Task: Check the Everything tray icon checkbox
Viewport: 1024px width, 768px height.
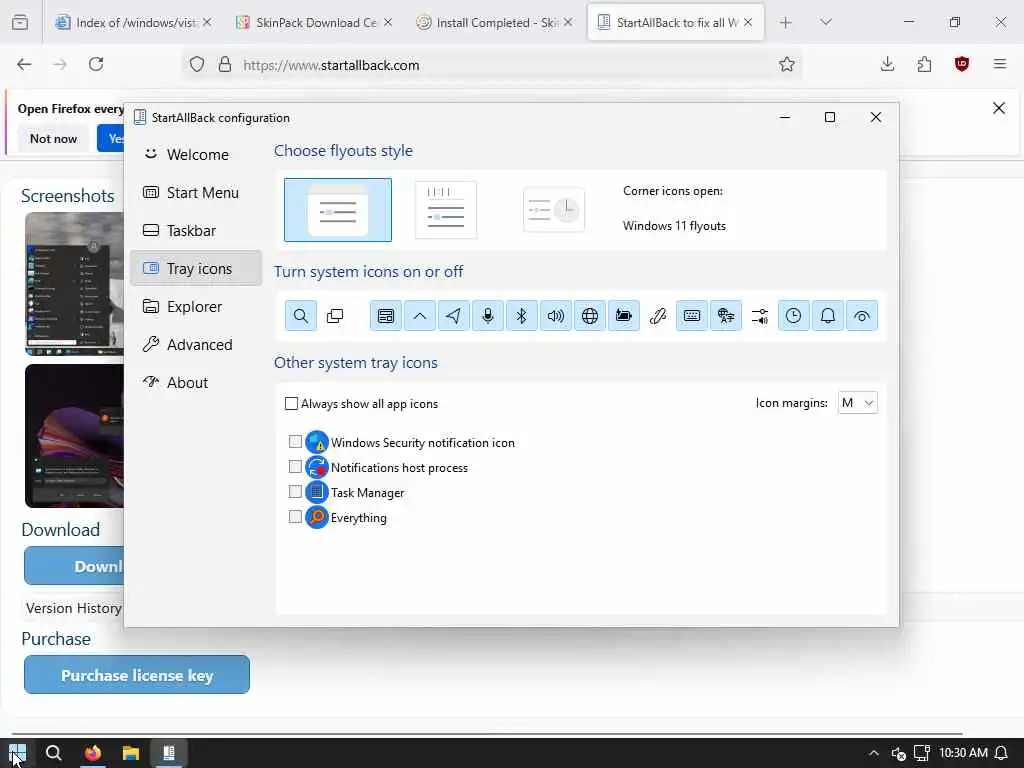Action: point(295,517)
